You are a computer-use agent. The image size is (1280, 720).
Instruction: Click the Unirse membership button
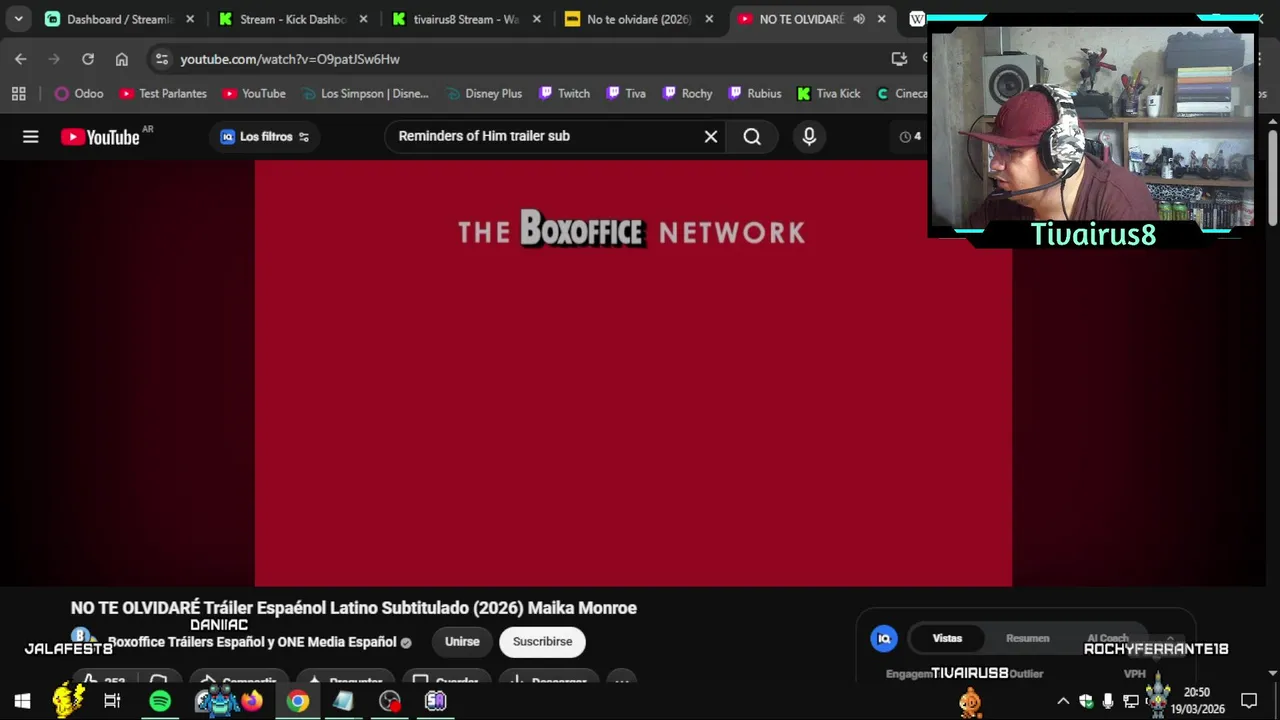click(x=462, y=642)
